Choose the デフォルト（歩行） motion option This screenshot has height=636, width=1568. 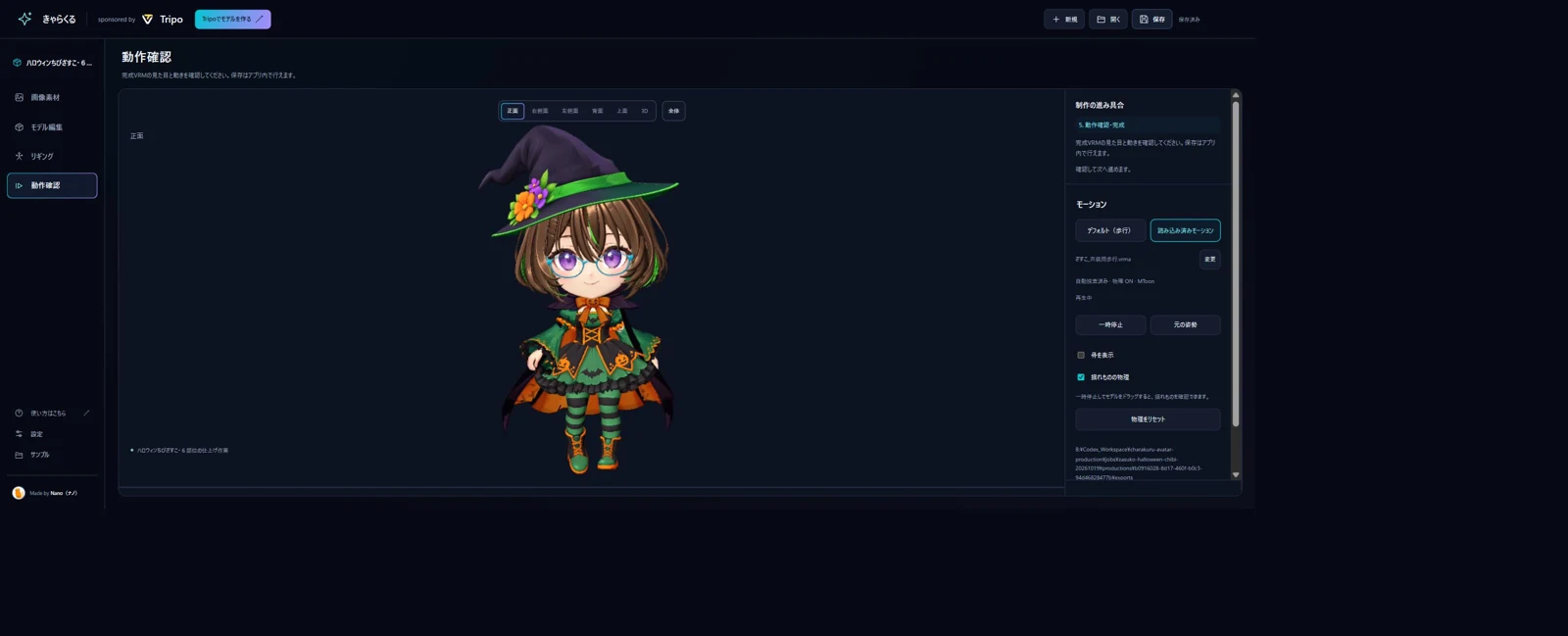click(1110, 230)
